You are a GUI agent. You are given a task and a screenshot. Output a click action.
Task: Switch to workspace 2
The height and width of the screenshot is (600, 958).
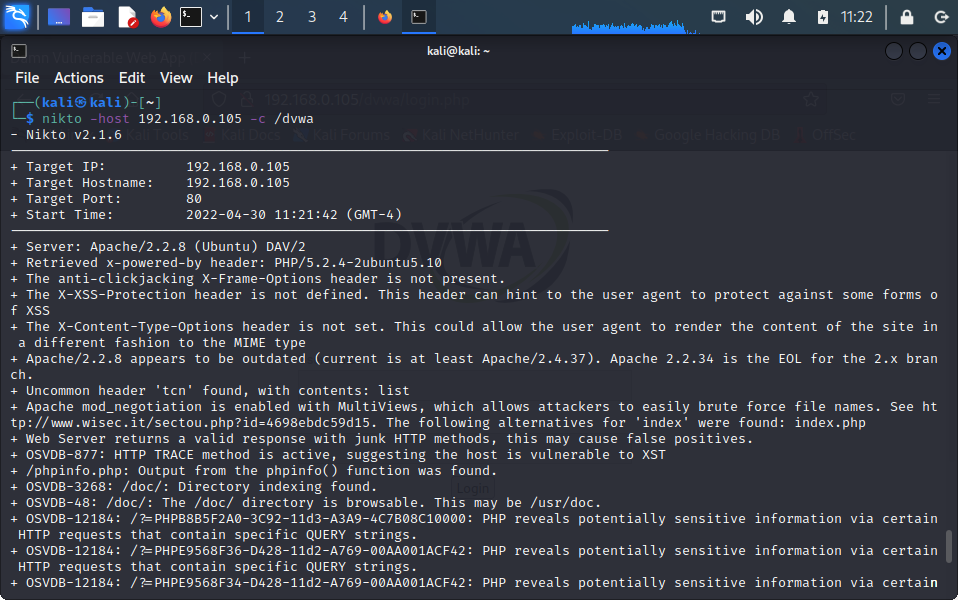pyautogui.click(x=280, y=17)
